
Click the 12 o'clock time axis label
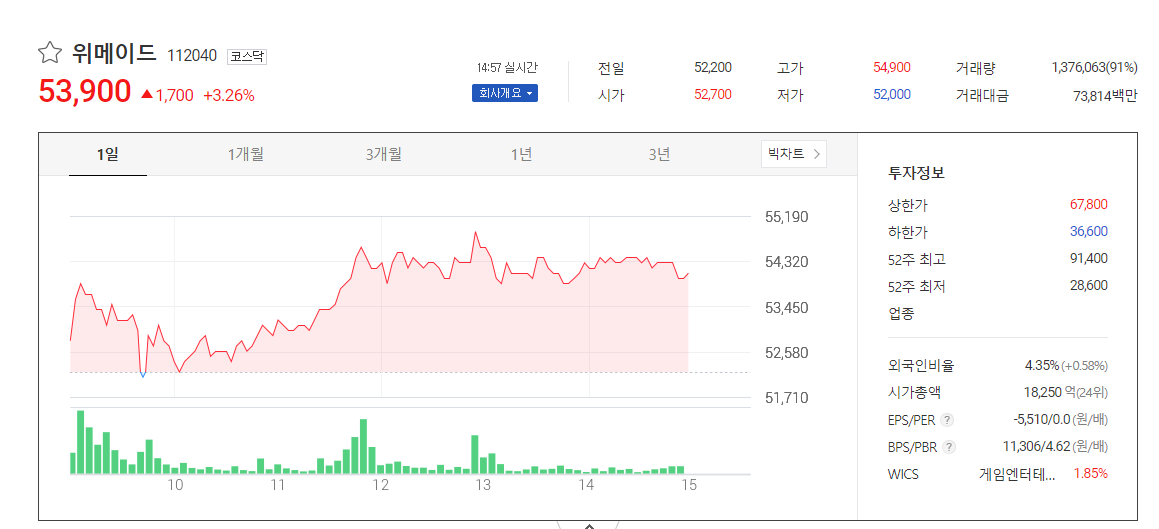(x=381, y=485)
